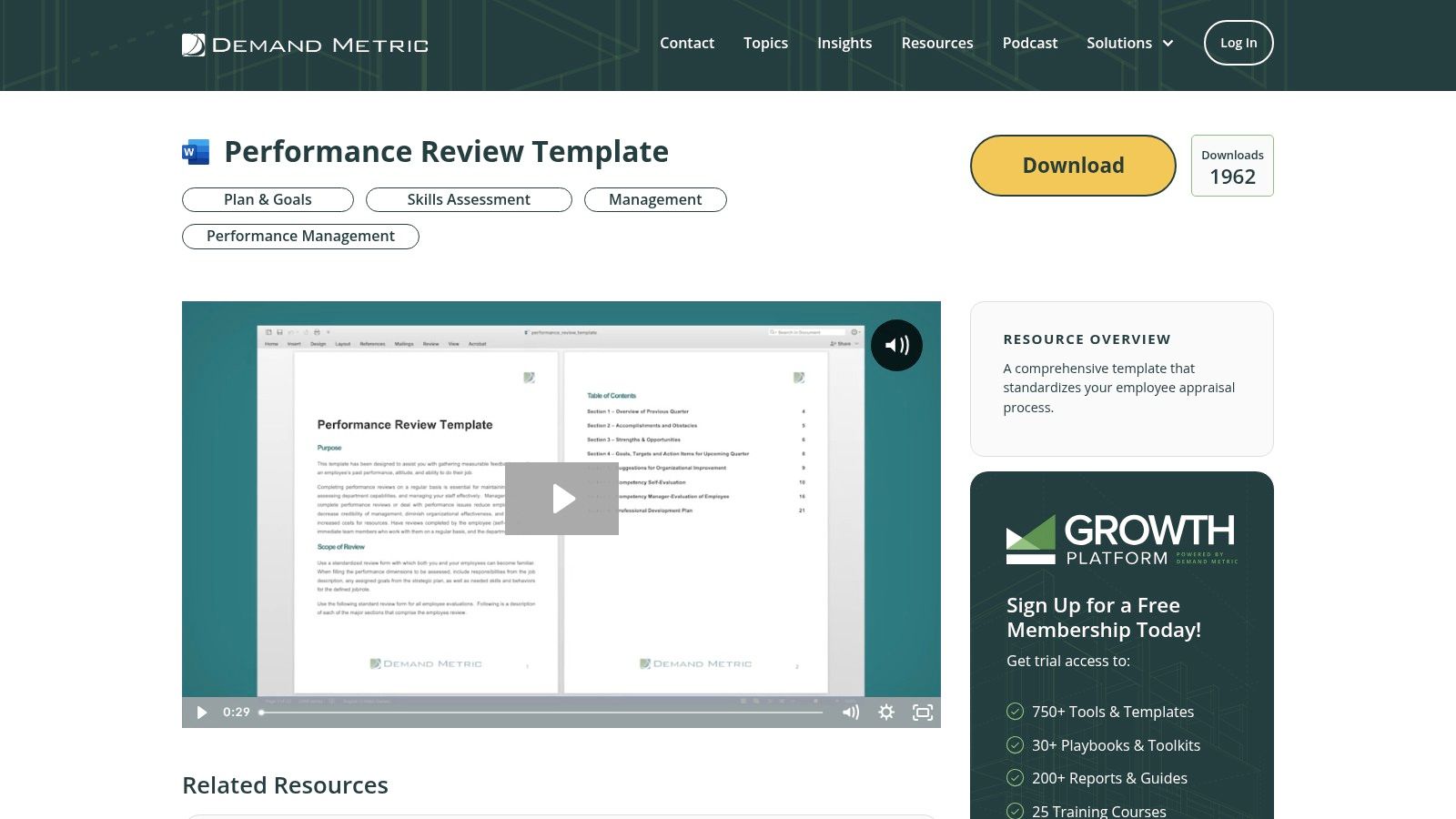Viewport: 1456px width, 819px height.
Task: Click the Log In button
Action: pos(1238,43)
